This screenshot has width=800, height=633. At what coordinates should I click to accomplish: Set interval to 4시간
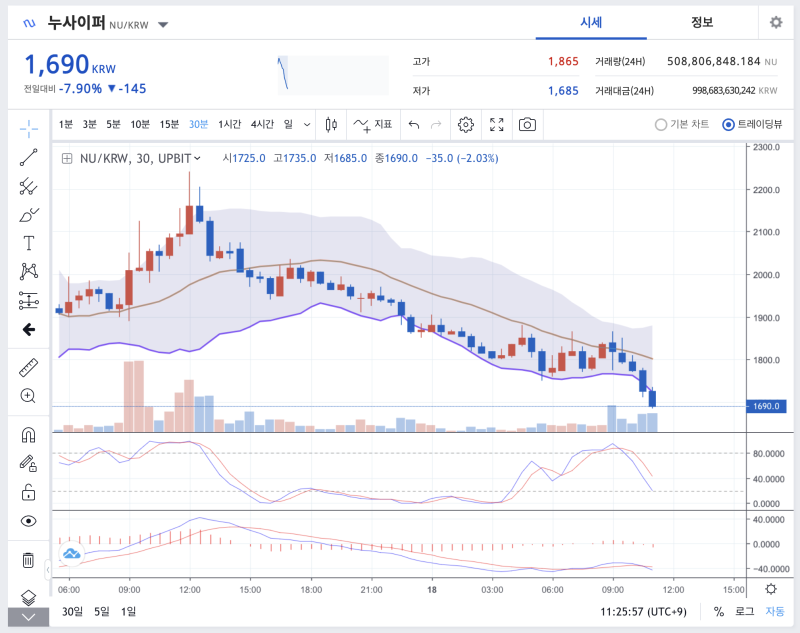pyautogui.click(x=262, y=124)
